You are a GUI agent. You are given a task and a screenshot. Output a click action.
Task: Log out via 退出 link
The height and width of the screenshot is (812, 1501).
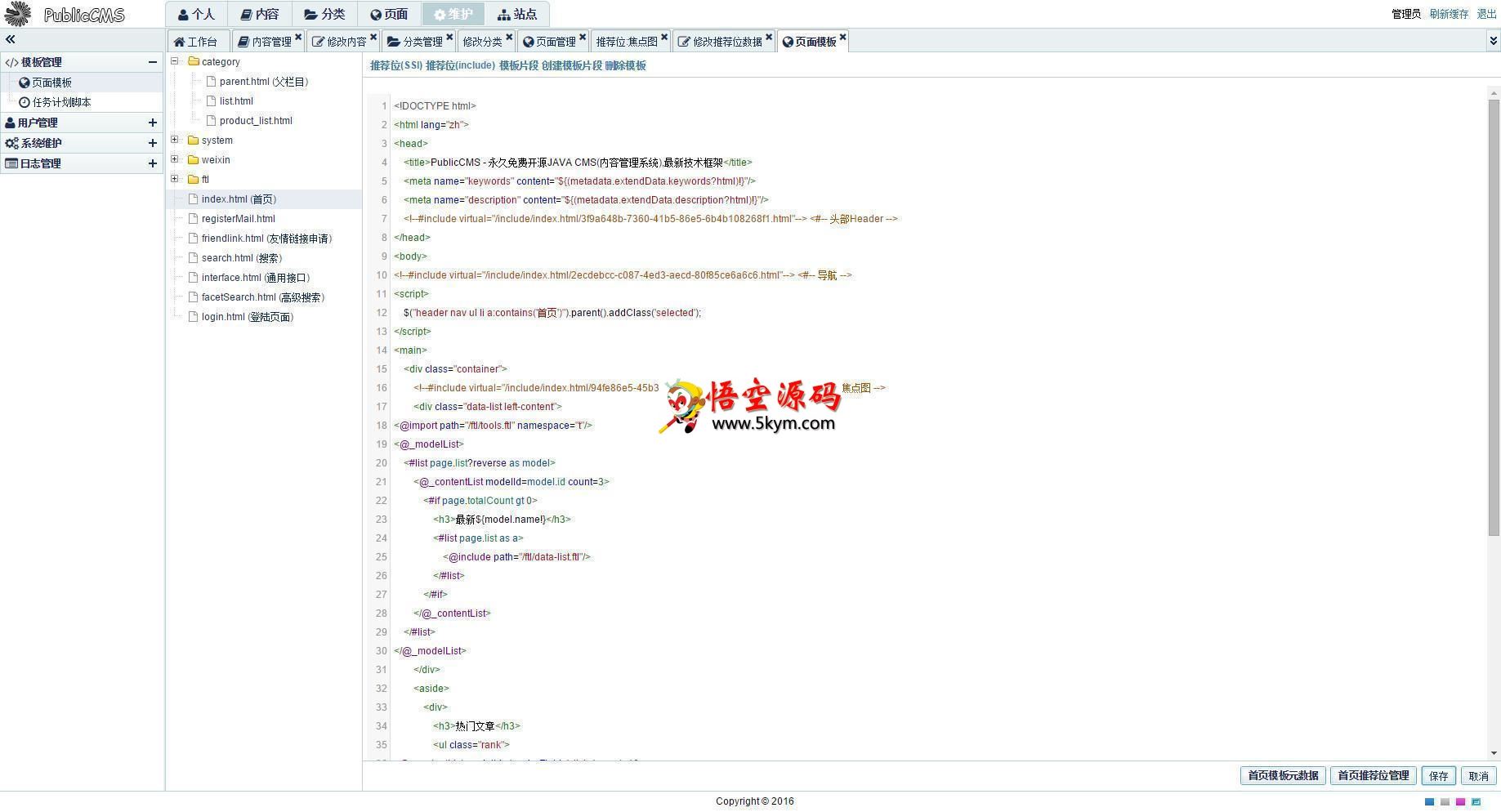click(x=1486, y=14)
